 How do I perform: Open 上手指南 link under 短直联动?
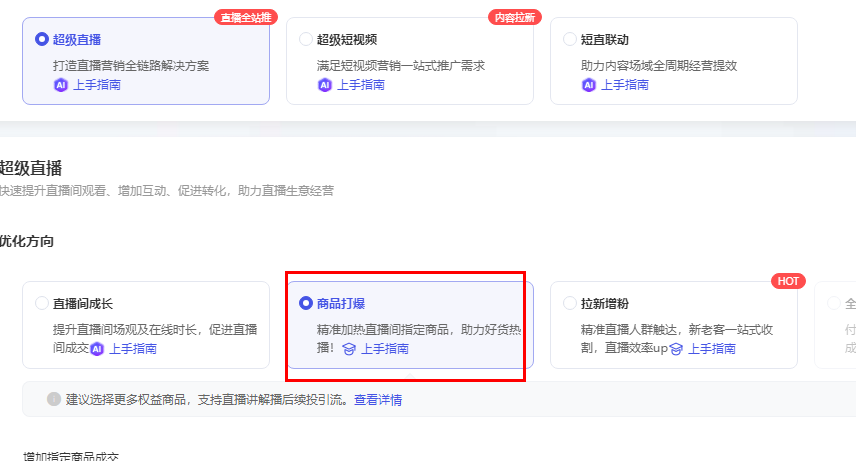click(625, 85)
